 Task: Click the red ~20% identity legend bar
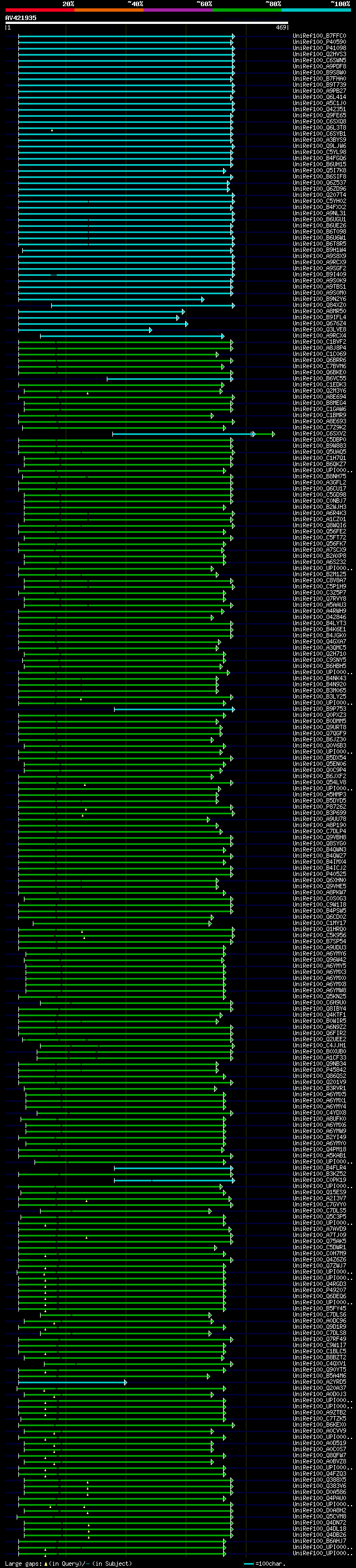[x=40, y=10]
